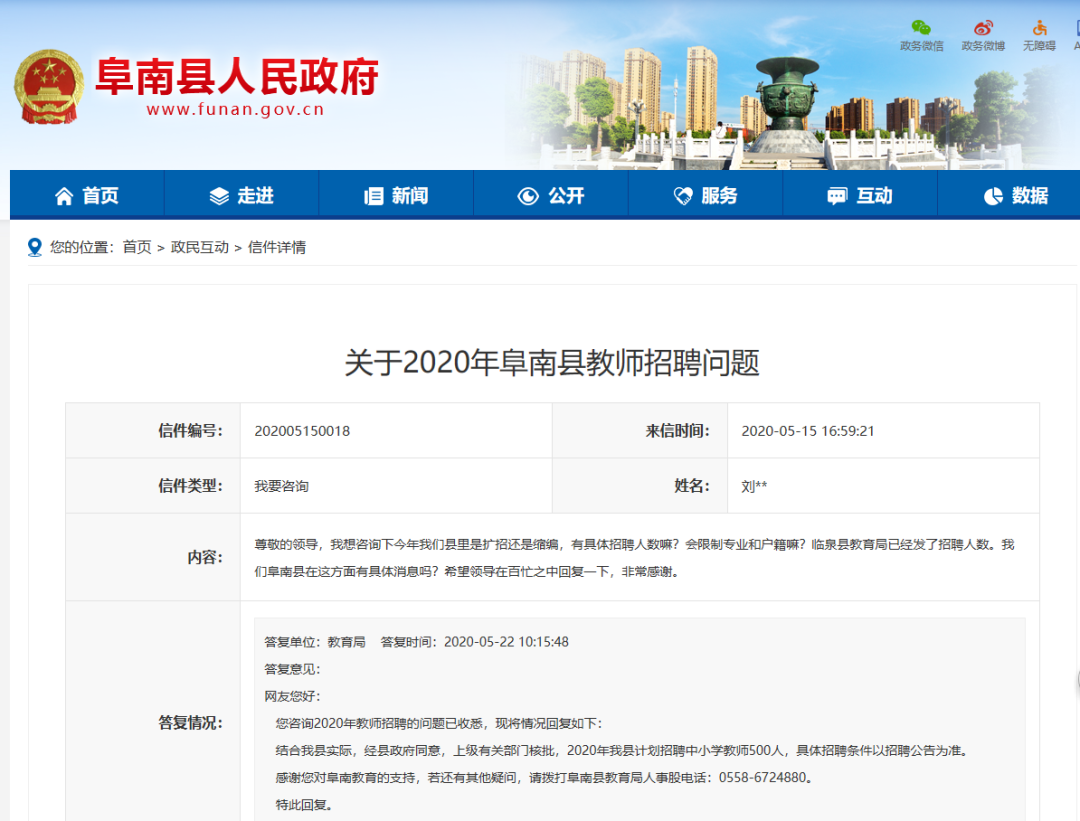Click the house icon beside 首页
This screenshot has width=1080, height=821.
[x=64, y=196]
